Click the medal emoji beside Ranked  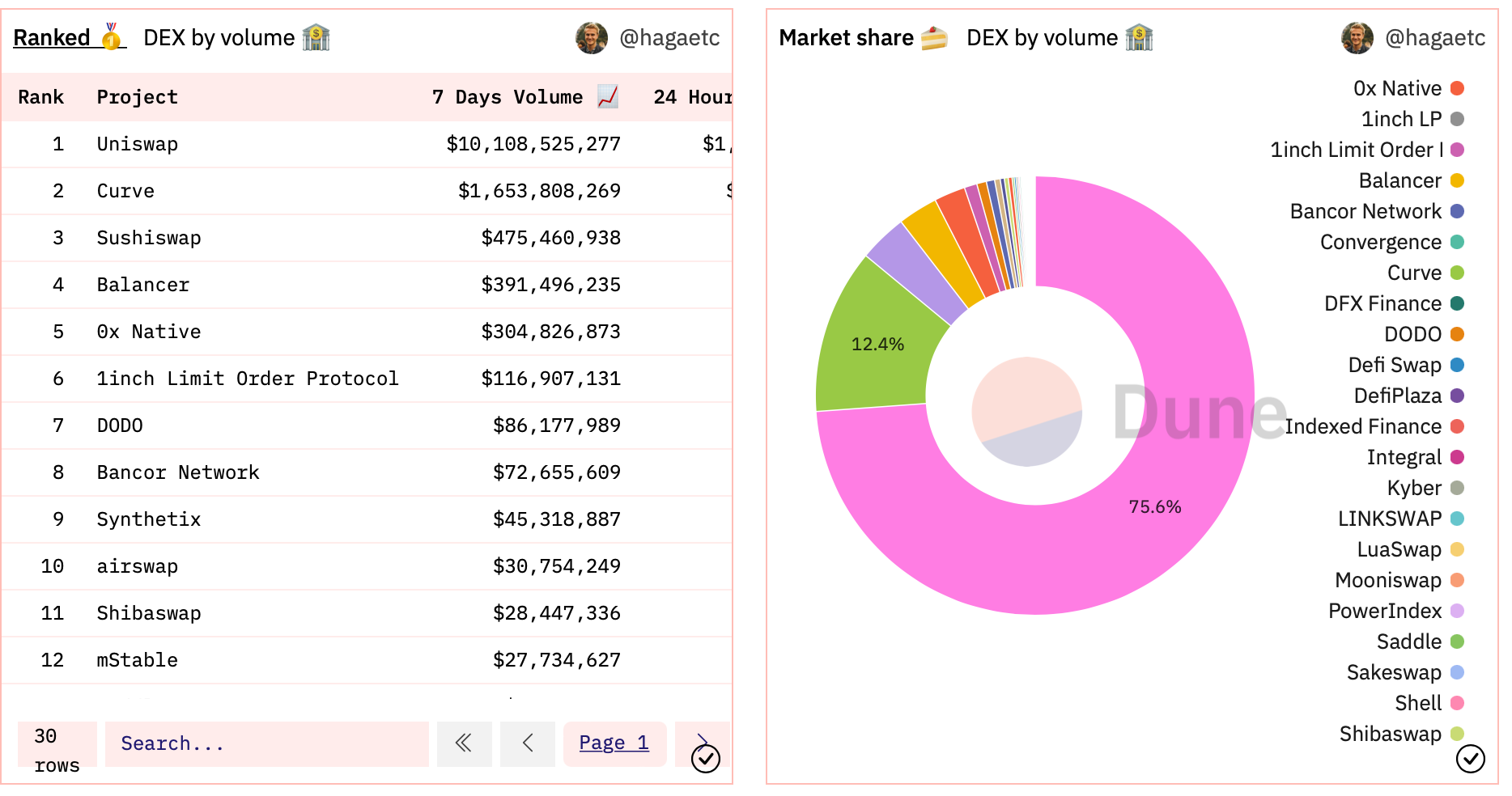tap(112, 36)
